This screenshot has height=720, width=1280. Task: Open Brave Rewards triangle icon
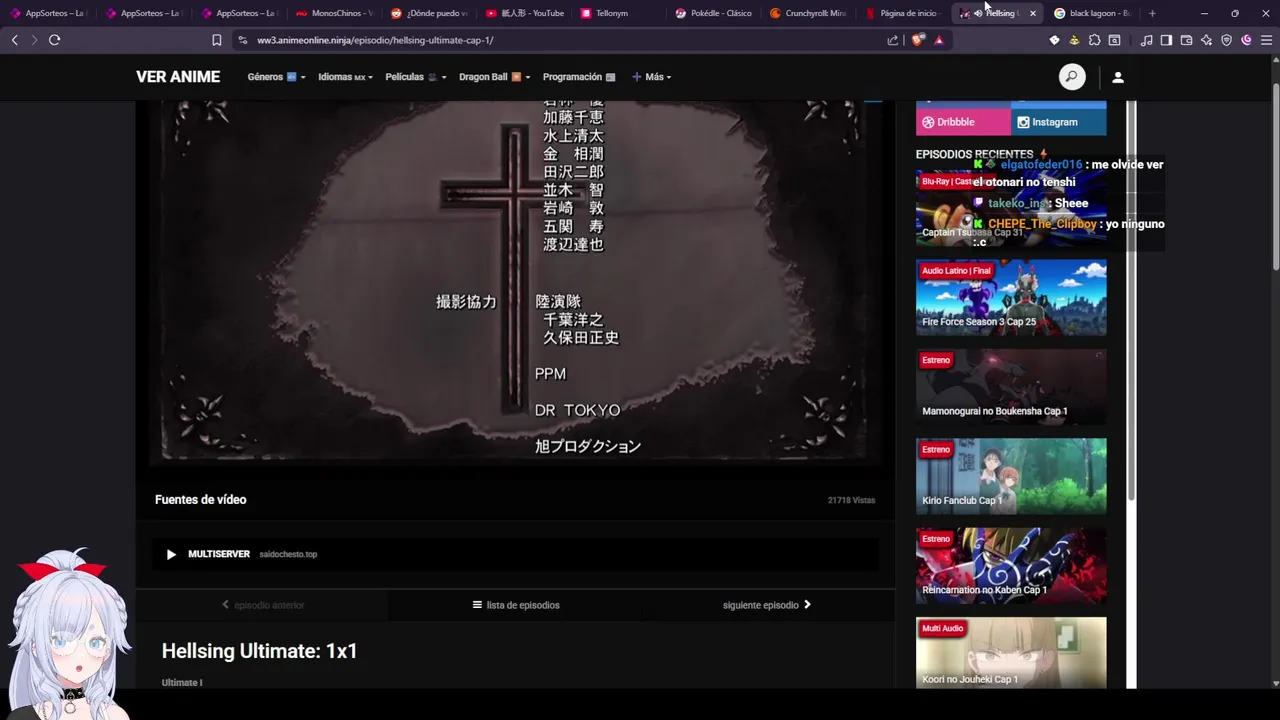click(x=938, y=40)
